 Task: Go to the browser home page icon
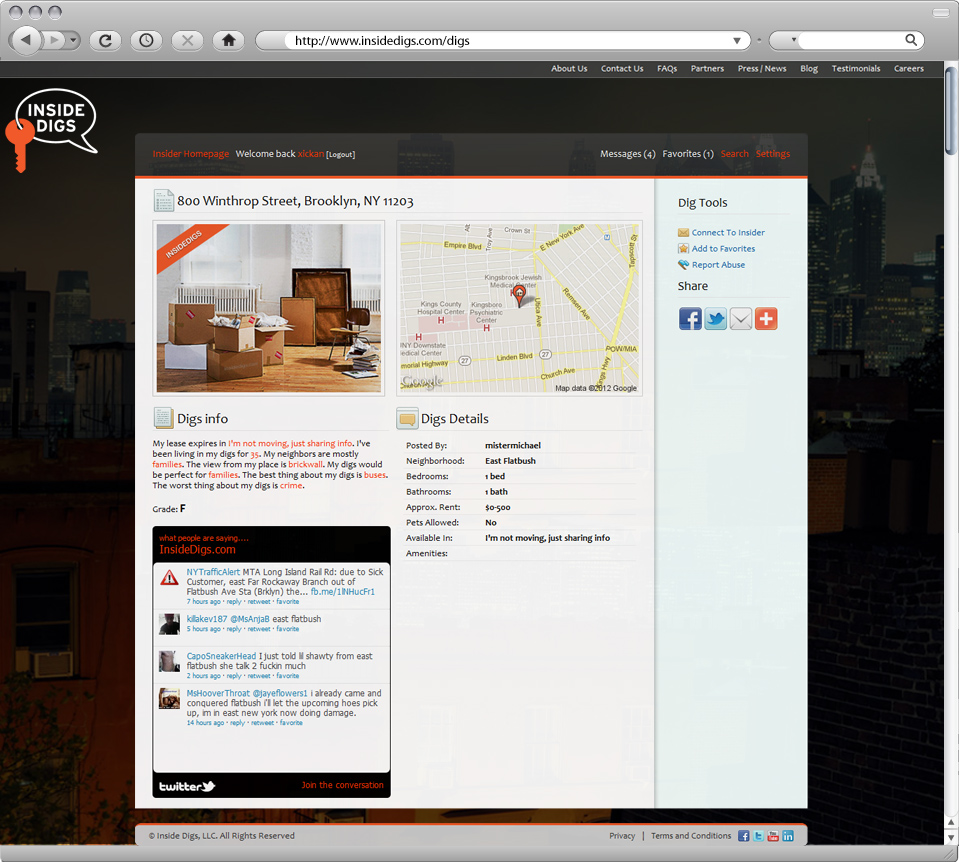point(229,40)
